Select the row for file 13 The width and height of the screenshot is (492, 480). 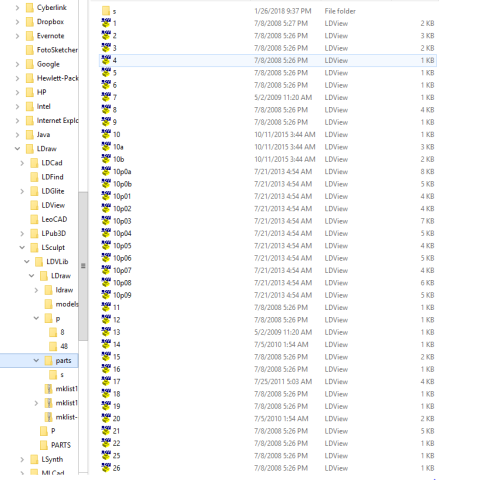(x=268, y=332)
